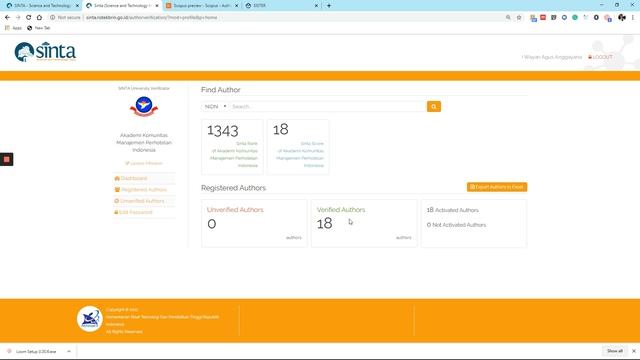
Task: Open the Verified Authors card heading
Action: pyautogui.click(x=341, y=210)
